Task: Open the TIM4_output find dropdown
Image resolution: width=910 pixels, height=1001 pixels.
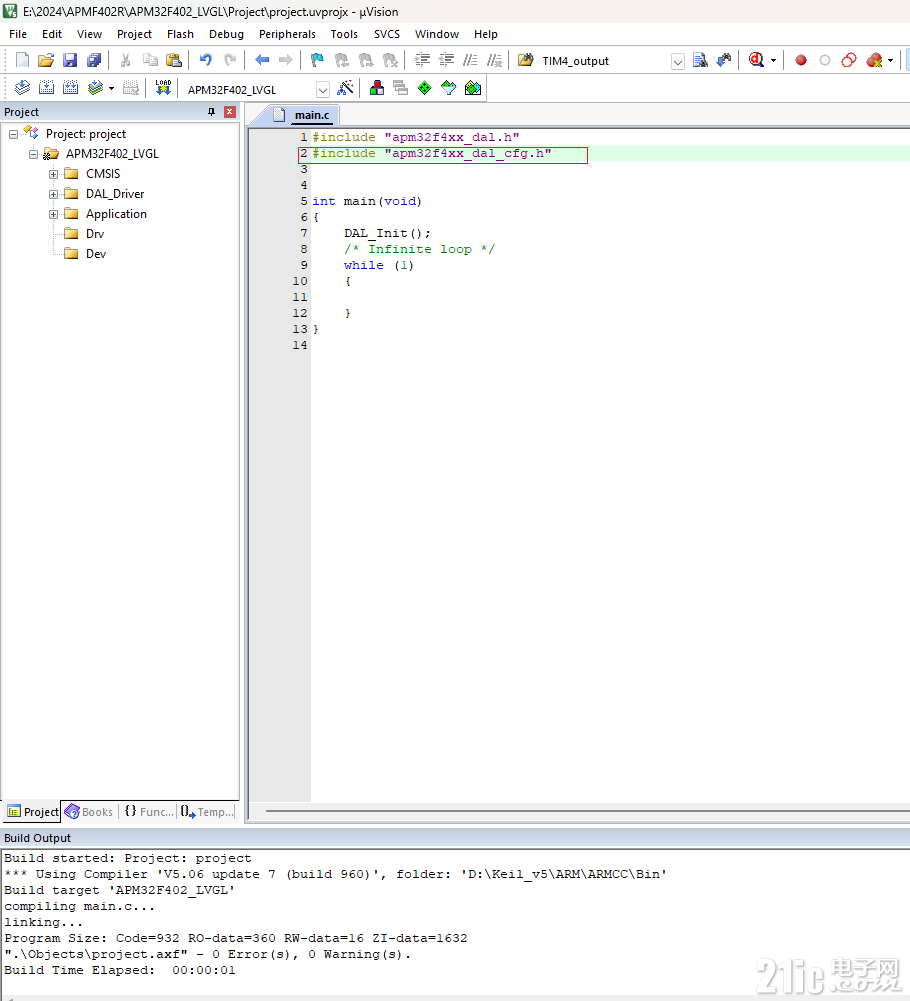Action: (x=678, y=61)
